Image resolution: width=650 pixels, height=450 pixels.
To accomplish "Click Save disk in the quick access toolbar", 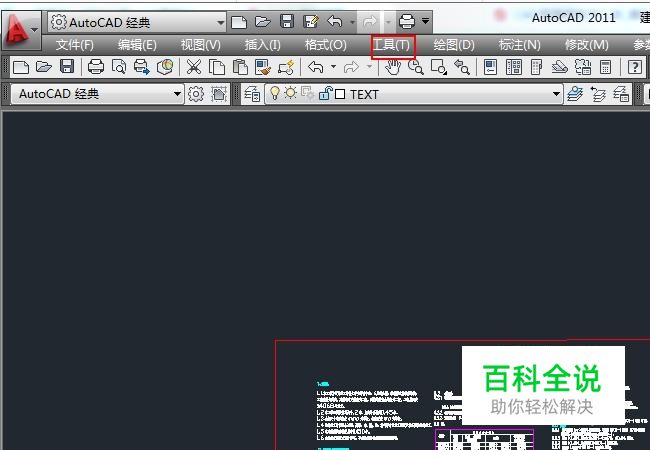I will [287, 22].
